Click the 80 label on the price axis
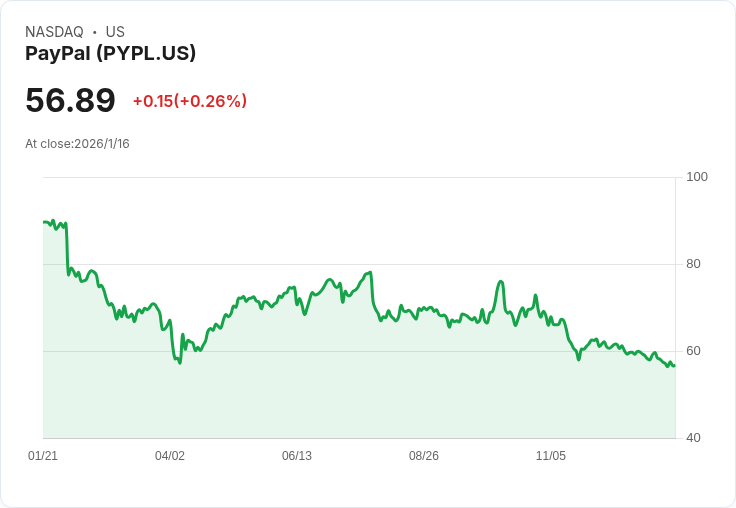 [x=694, y=264]
